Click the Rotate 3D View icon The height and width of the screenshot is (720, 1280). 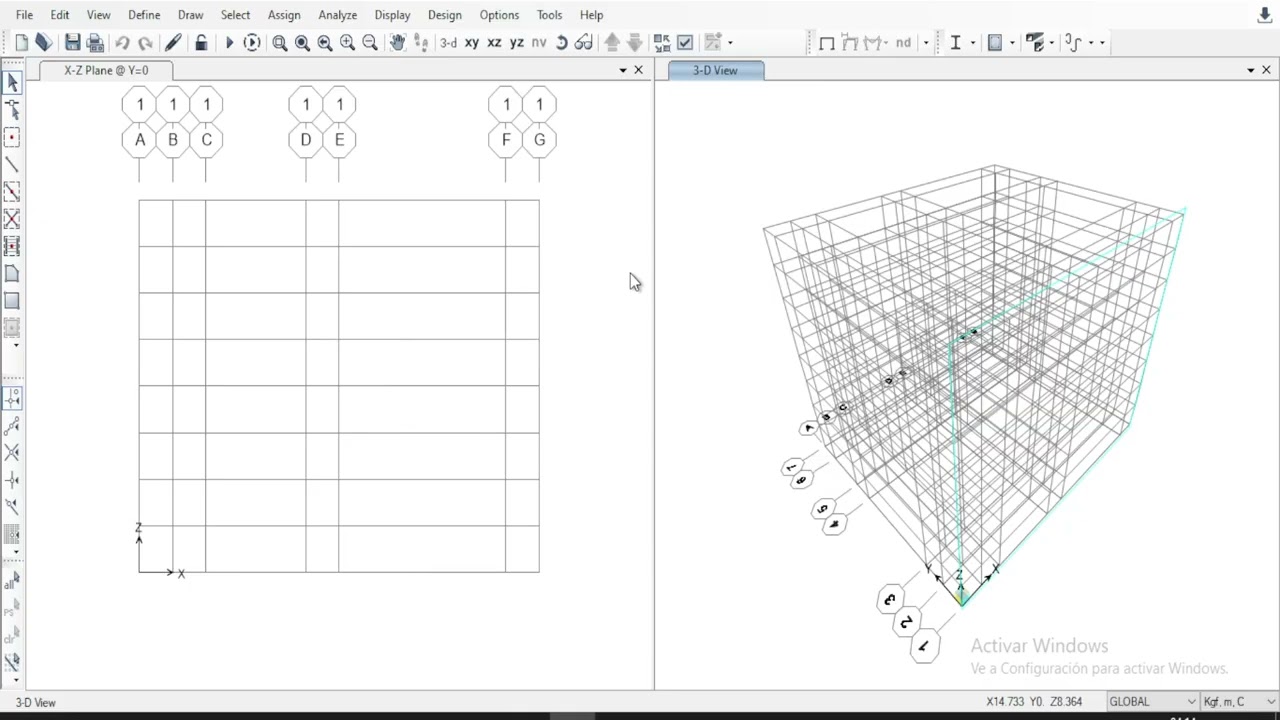pyautogui.click(x=562, y=42)
